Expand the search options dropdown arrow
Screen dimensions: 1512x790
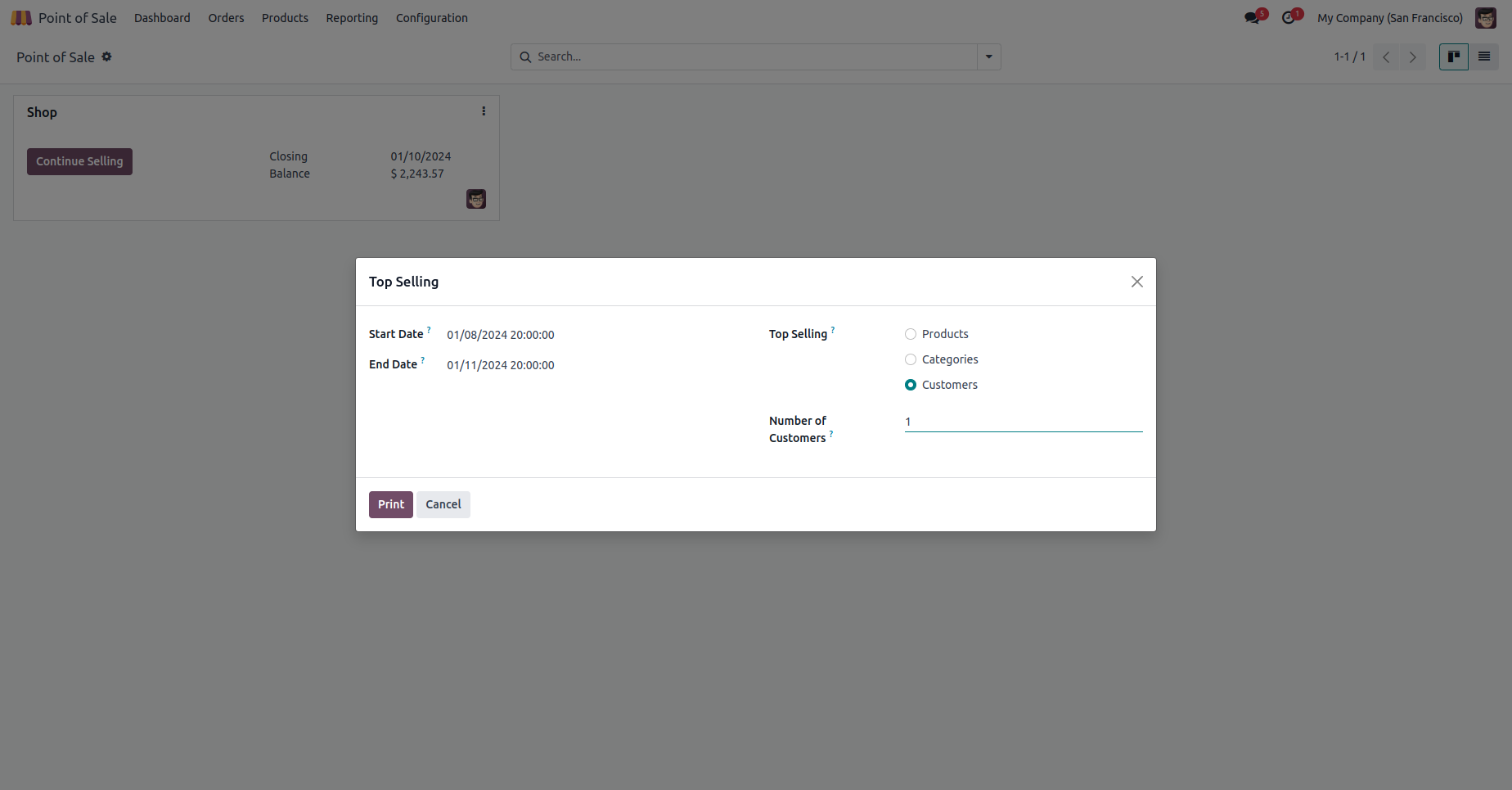988,57
